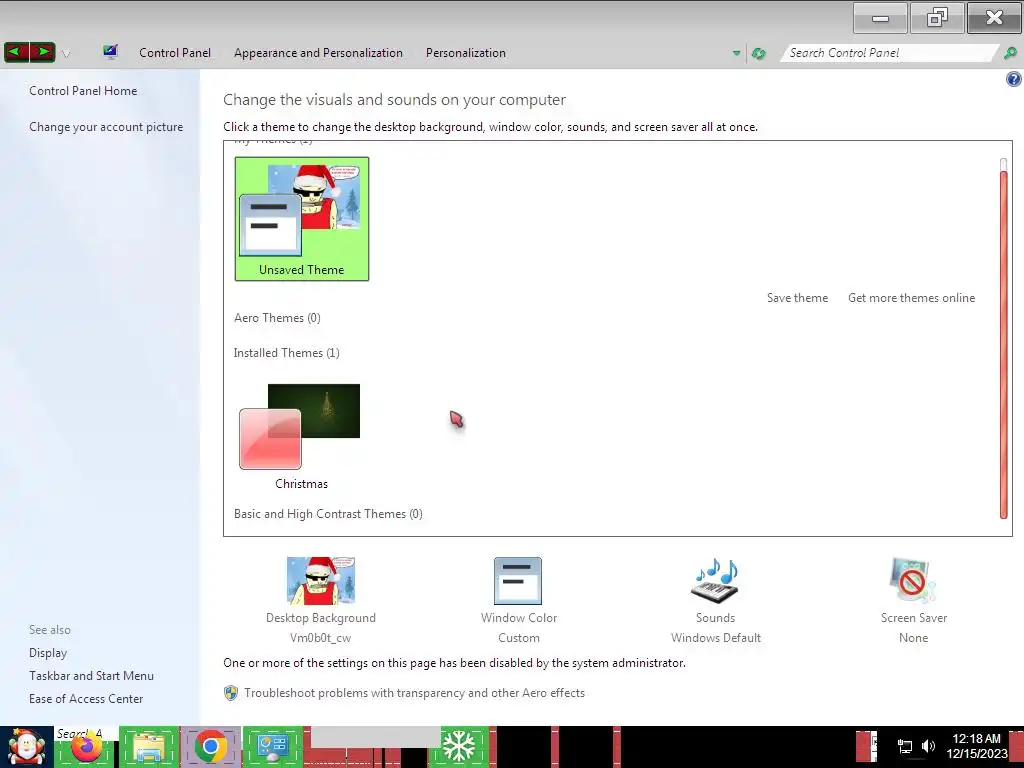The image size is (1024, 768).
Task: Open Troubleshoot problems with transparency link
Action: point(415,693)
